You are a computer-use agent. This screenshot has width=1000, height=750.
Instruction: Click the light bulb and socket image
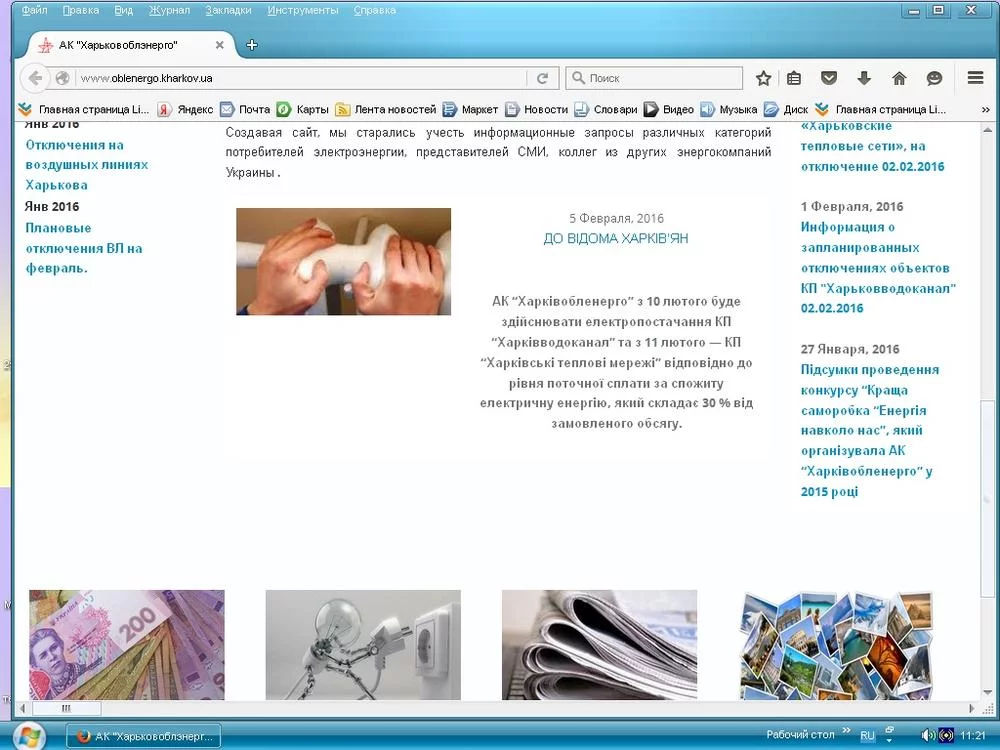point(363,645)
